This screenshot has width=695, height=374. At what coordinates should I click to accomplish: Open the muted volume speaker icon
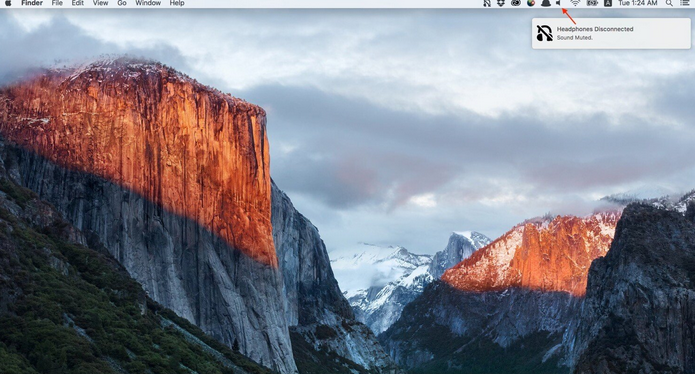[x=559, y=3]
